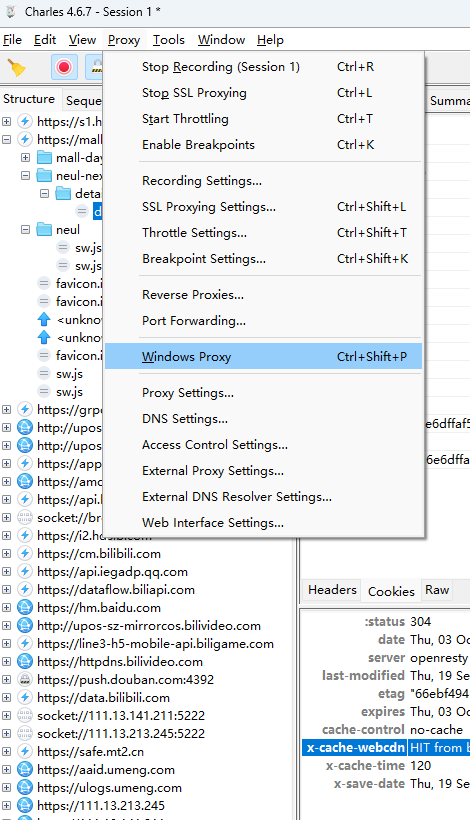Click globe icon of https://111.13.213.245
Image resolution: width=470 pixels, height=820 pixels.
[x=25, y=805]
